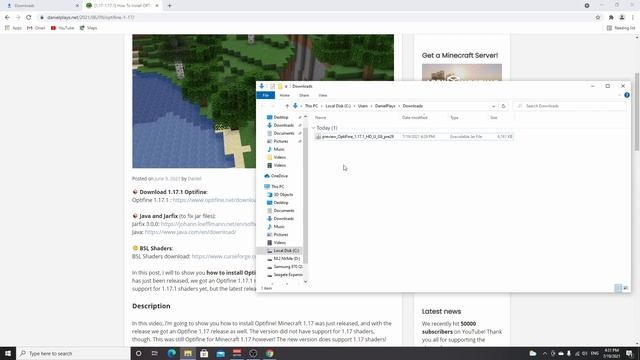640x360 pixels.
Task: Click the Up arrow in File Explorer navigation
Action: (287, 106)
